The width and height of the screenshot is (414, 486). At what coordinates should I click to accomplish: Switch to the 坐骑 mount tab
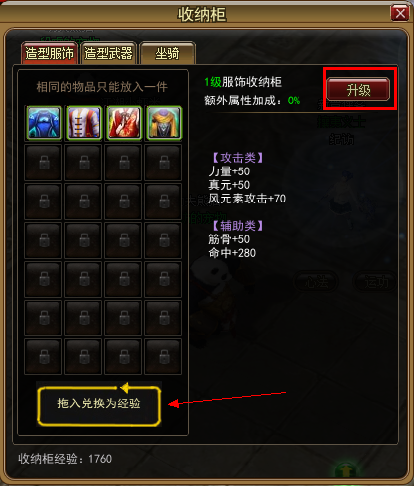(167, 53)
